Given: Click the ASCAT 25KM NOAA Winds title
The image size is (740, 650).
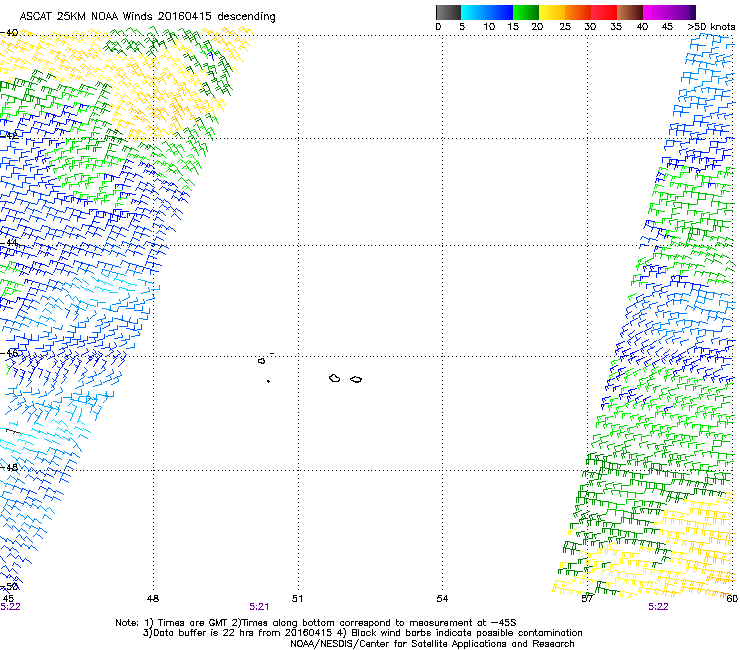Looking at the screenshot, I should point(147,17).
